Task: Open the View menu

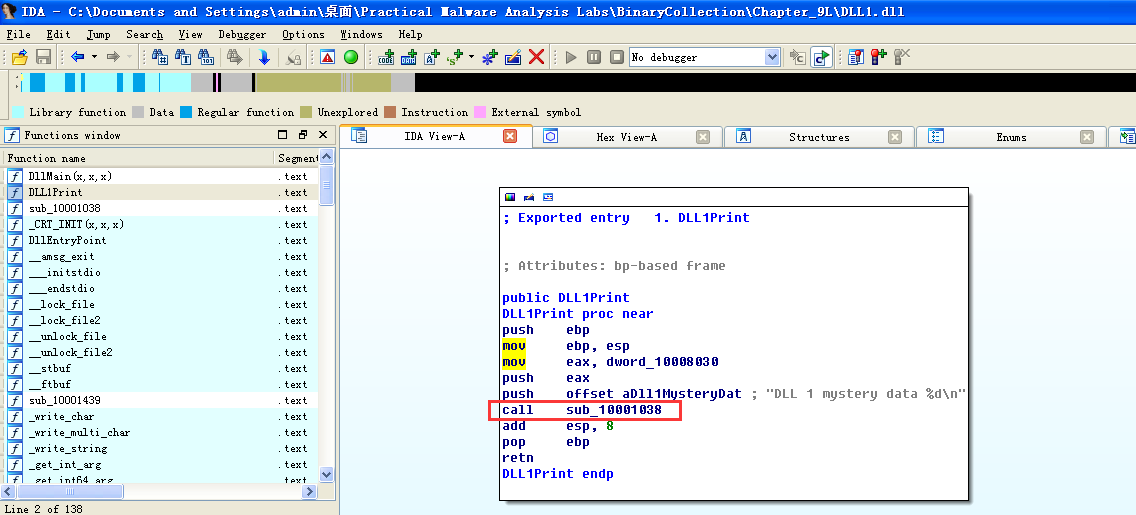Action: click(191, 34)
